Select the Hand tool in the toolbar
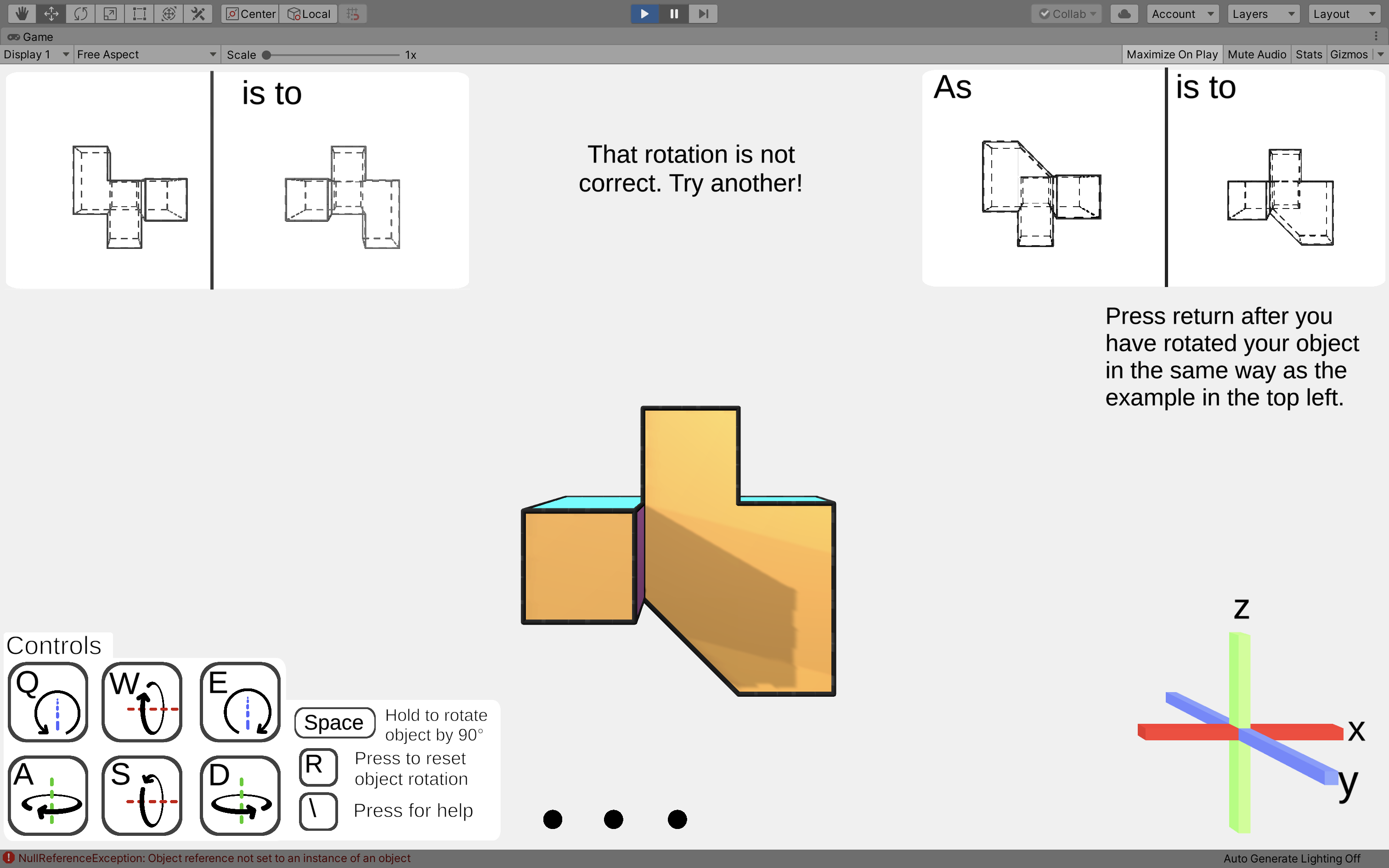The image size is (1389, 868). pos(22,13)
